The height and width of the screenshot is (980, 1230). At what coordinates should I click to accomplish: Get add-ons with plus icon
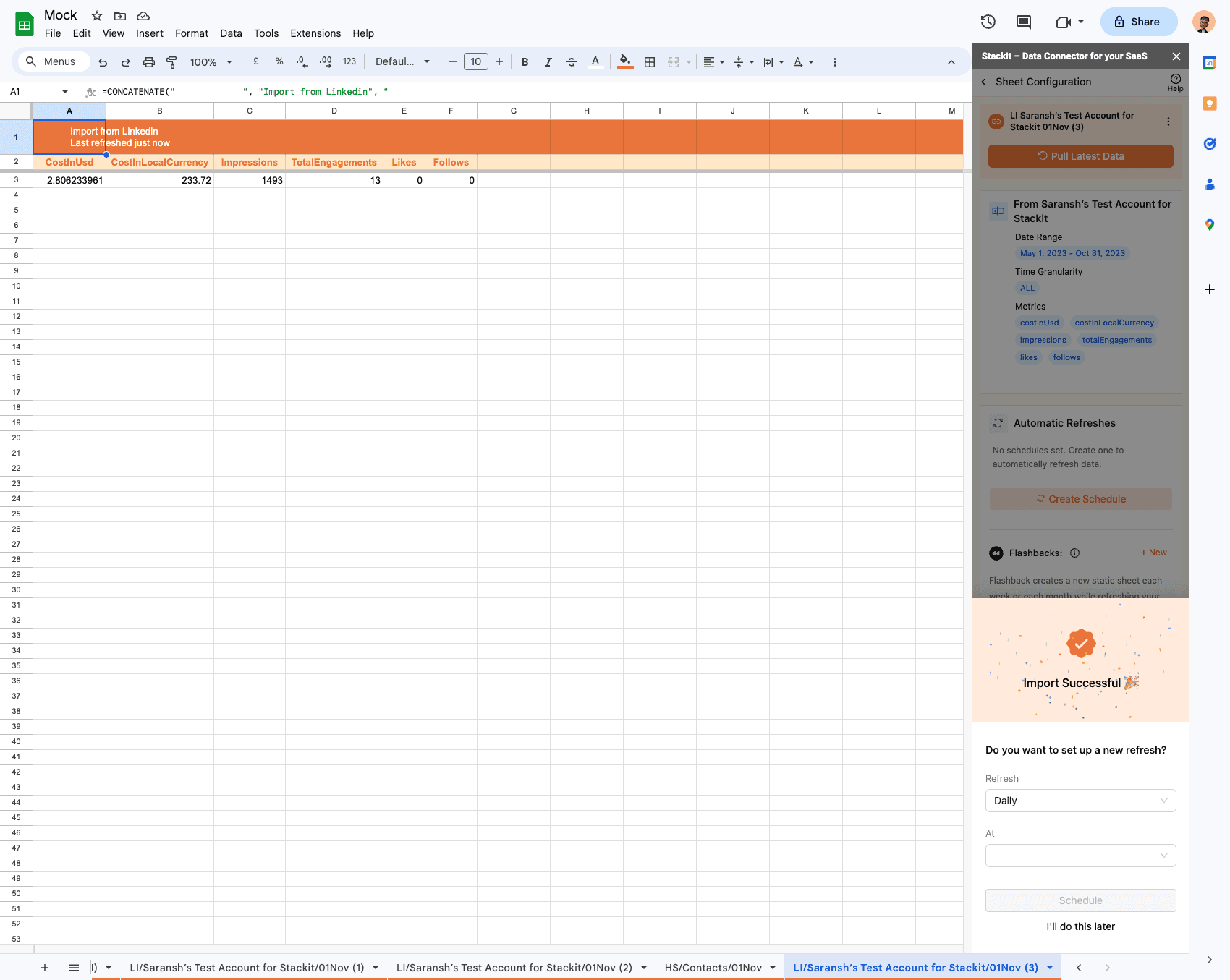[x=1210, y=289]
